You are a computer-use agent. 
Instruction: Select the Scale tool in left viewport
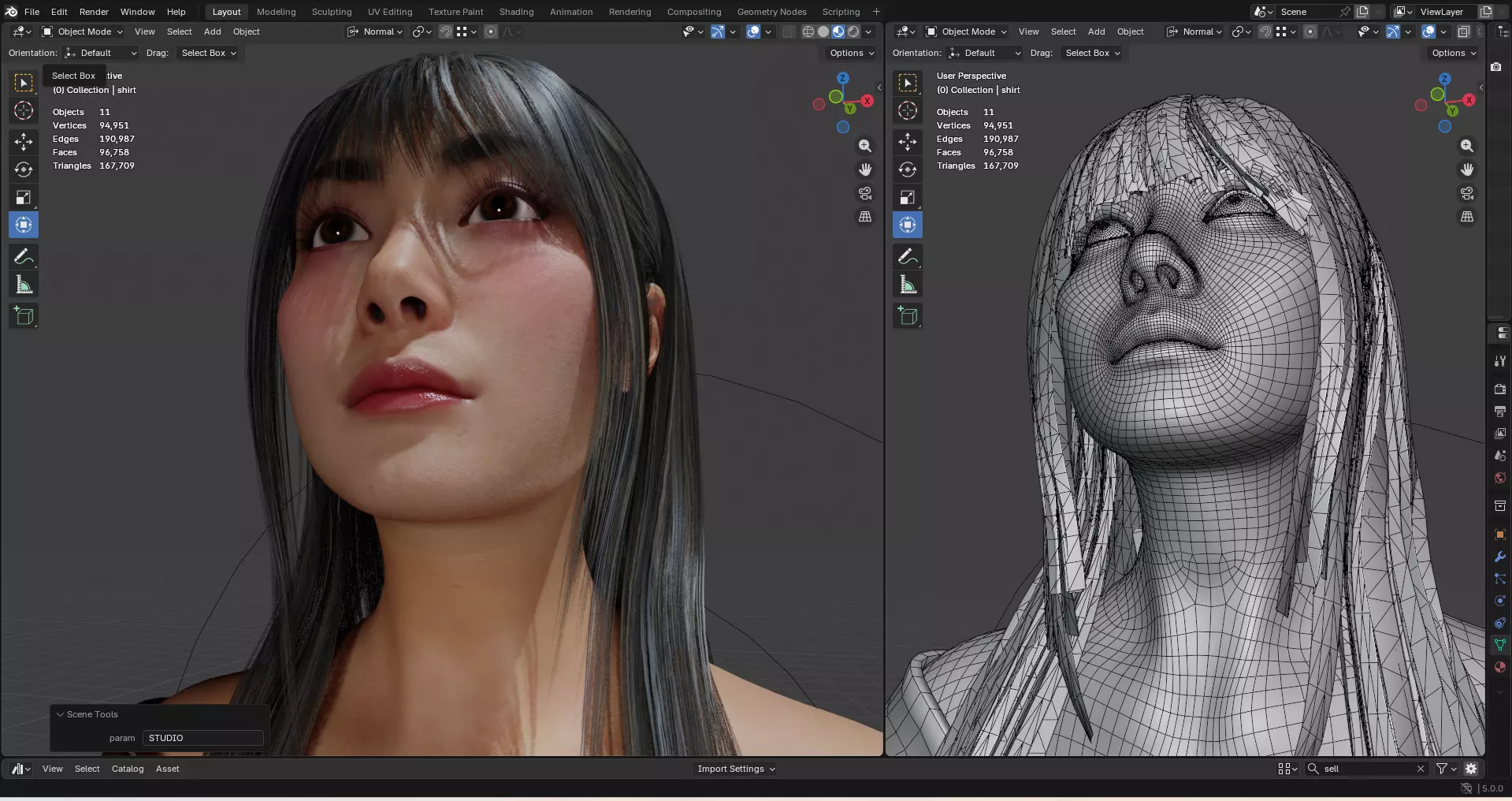pos(24,197)
